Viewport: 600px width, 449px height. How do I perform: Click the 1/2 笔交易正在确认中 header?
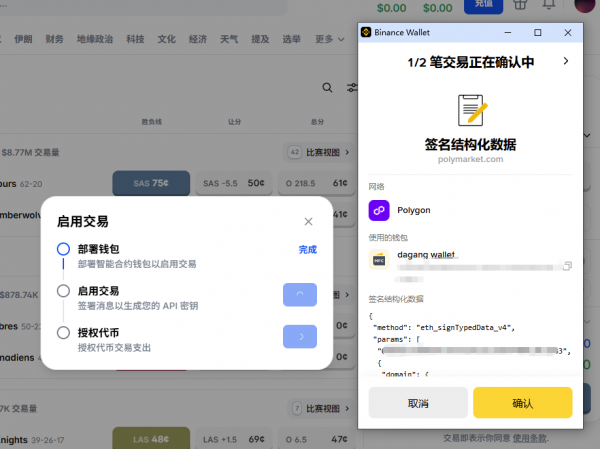(470, 62)
